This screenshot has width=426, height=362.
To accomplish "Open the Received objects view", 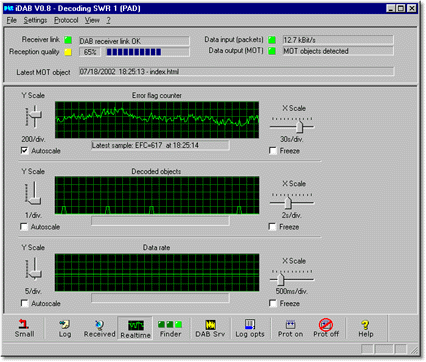I will pos(99,328).
